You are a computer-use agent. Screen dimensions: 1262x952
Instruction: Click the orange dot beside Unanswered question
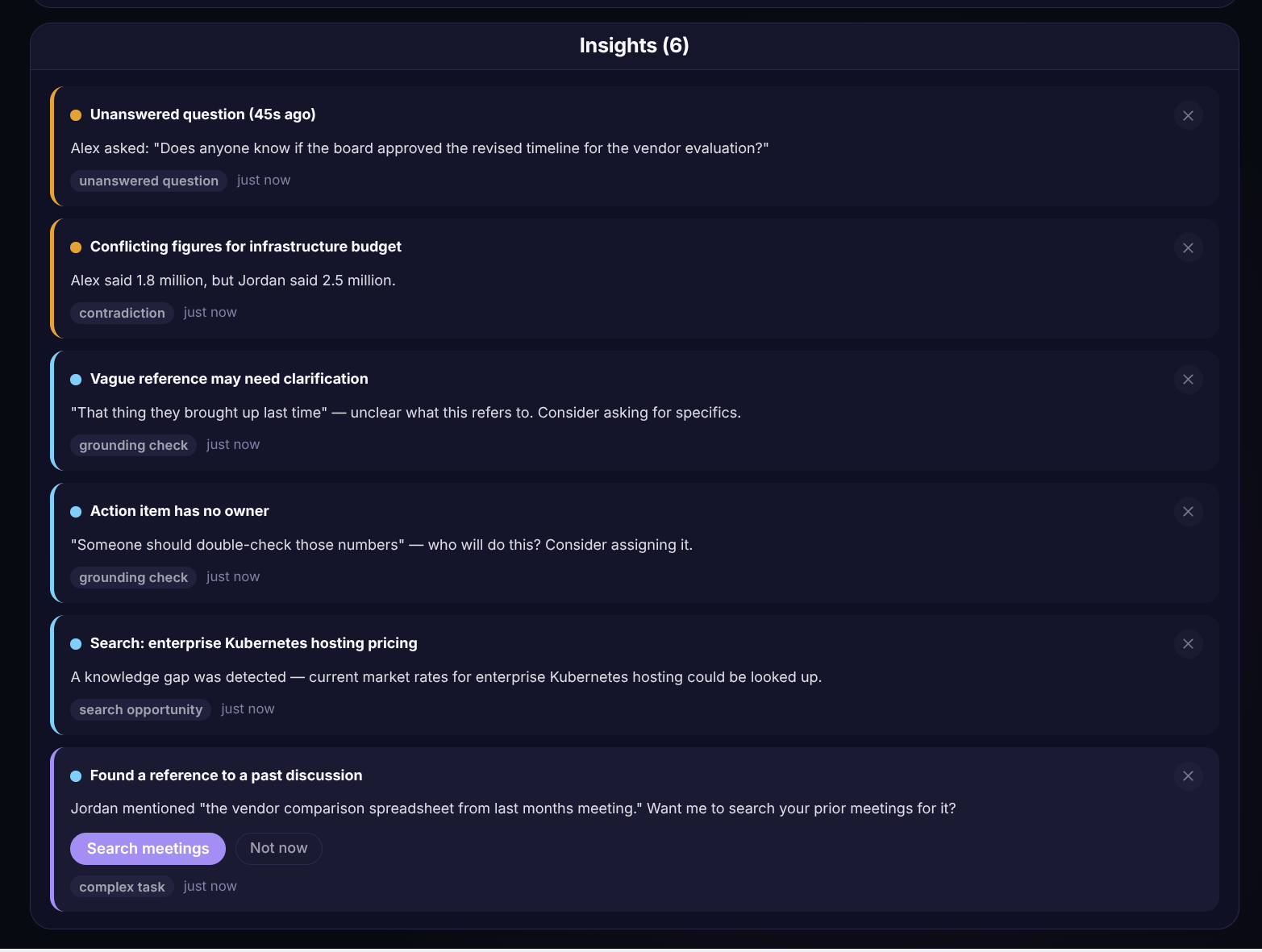click(x=76, y=115)
